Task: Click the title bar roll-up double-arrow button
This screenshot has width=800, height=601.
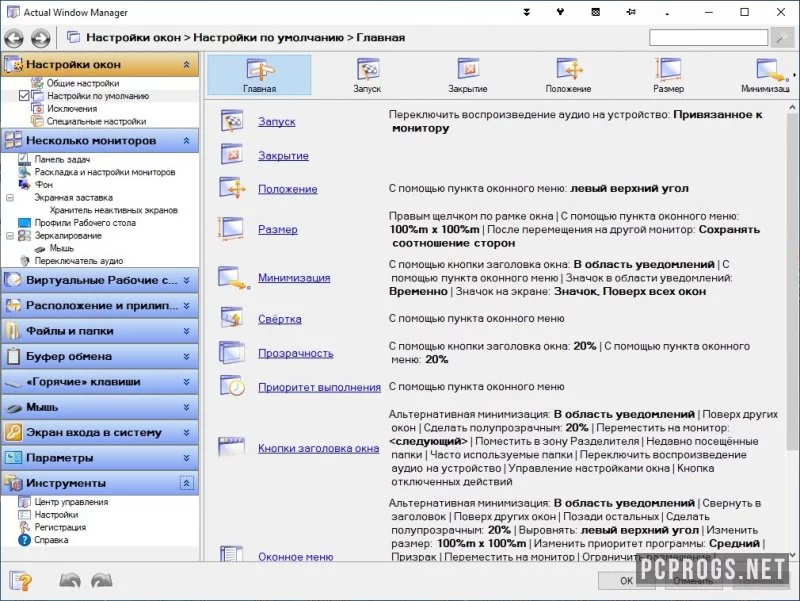Action: click(x=527, y=12)
